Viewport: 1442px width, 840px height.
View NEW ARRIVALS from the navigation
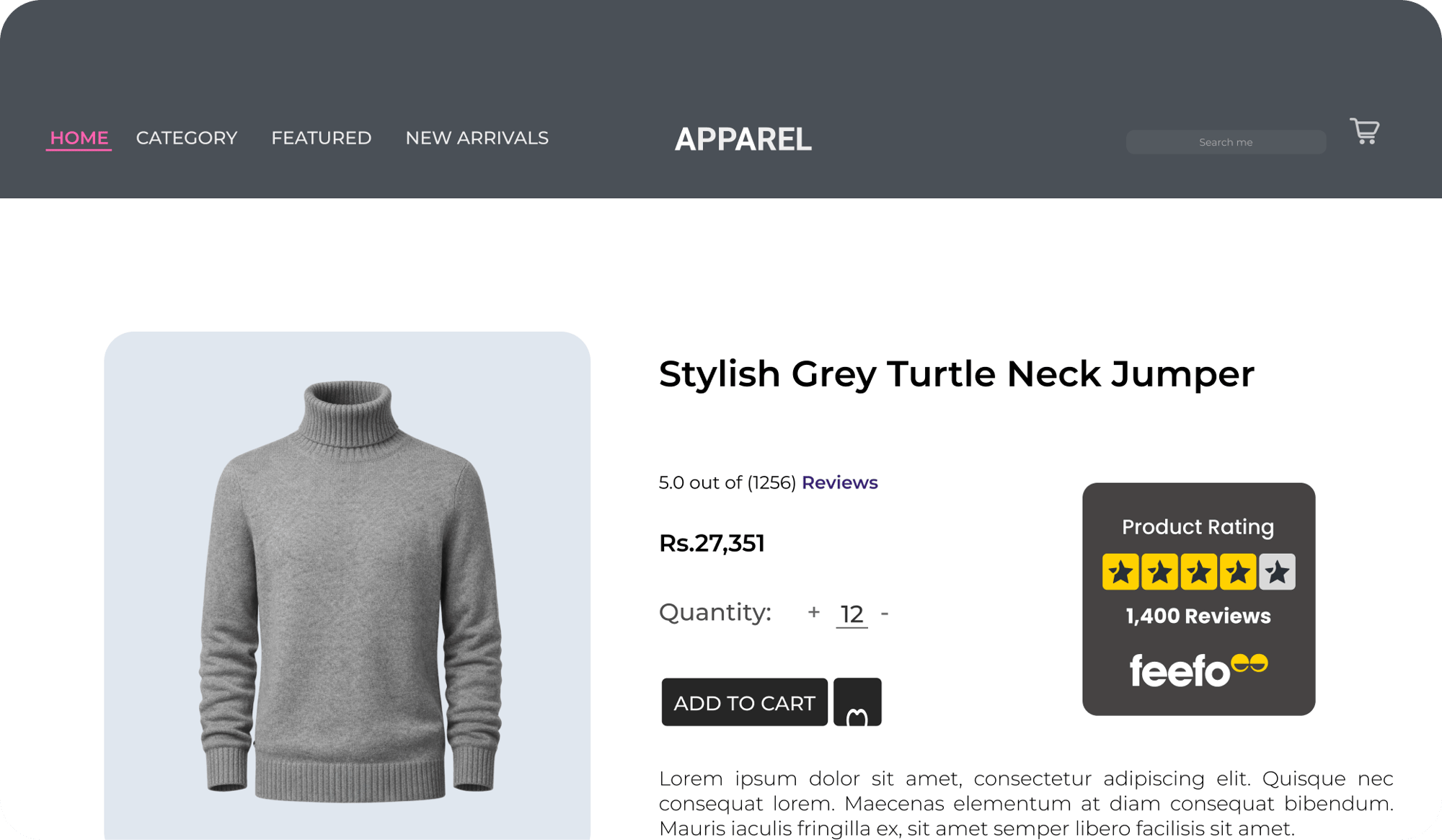click(477, 138)
